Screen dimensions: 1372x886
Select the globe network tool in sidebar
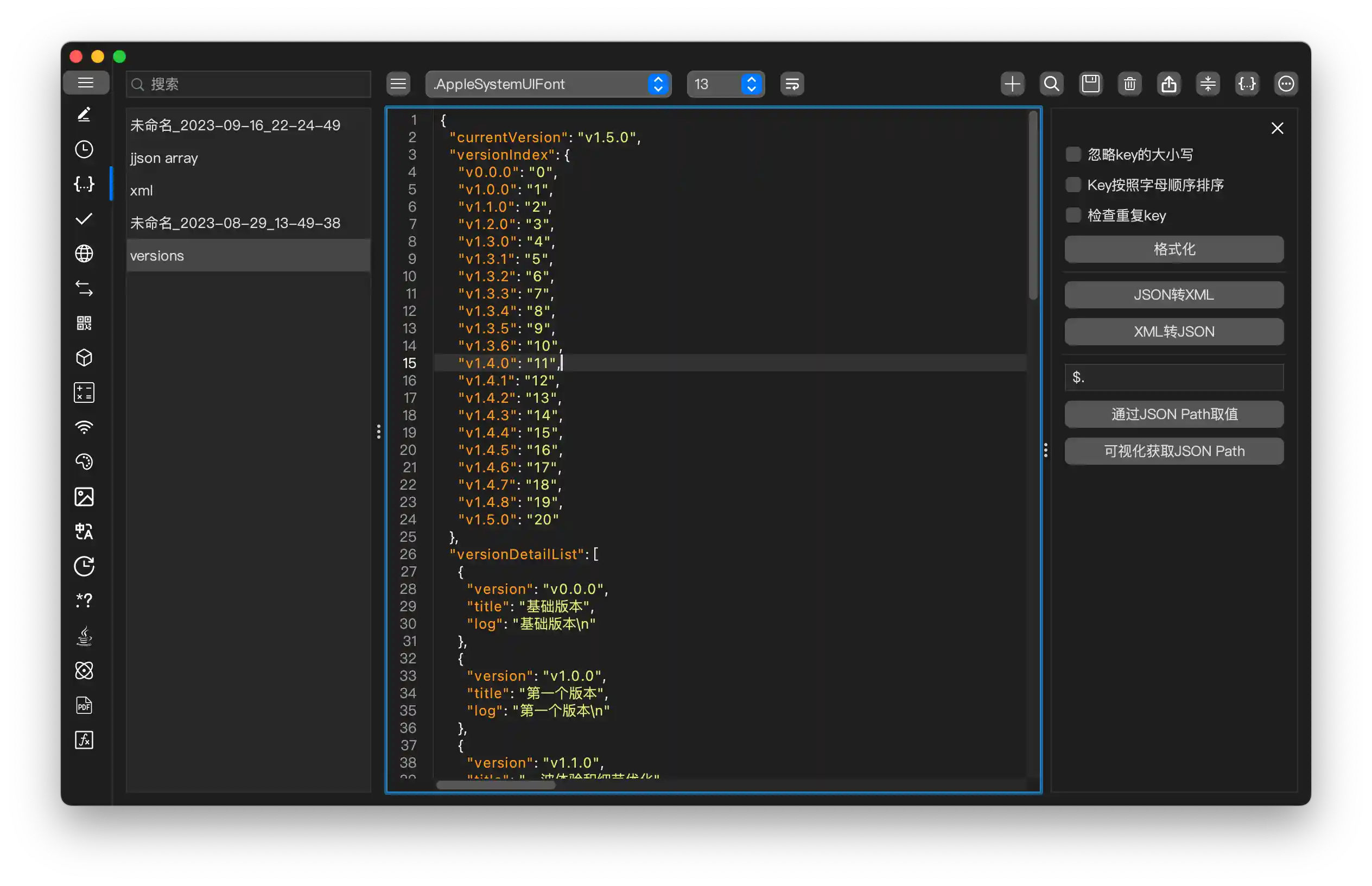coord(84,254)
